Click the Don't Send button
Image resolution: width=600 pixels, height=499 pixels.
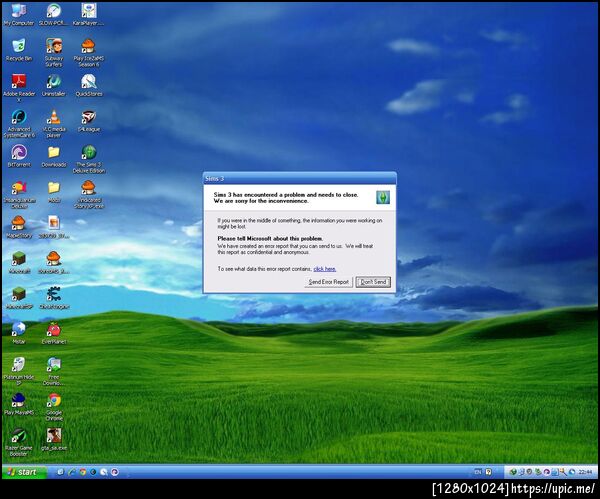373,282
